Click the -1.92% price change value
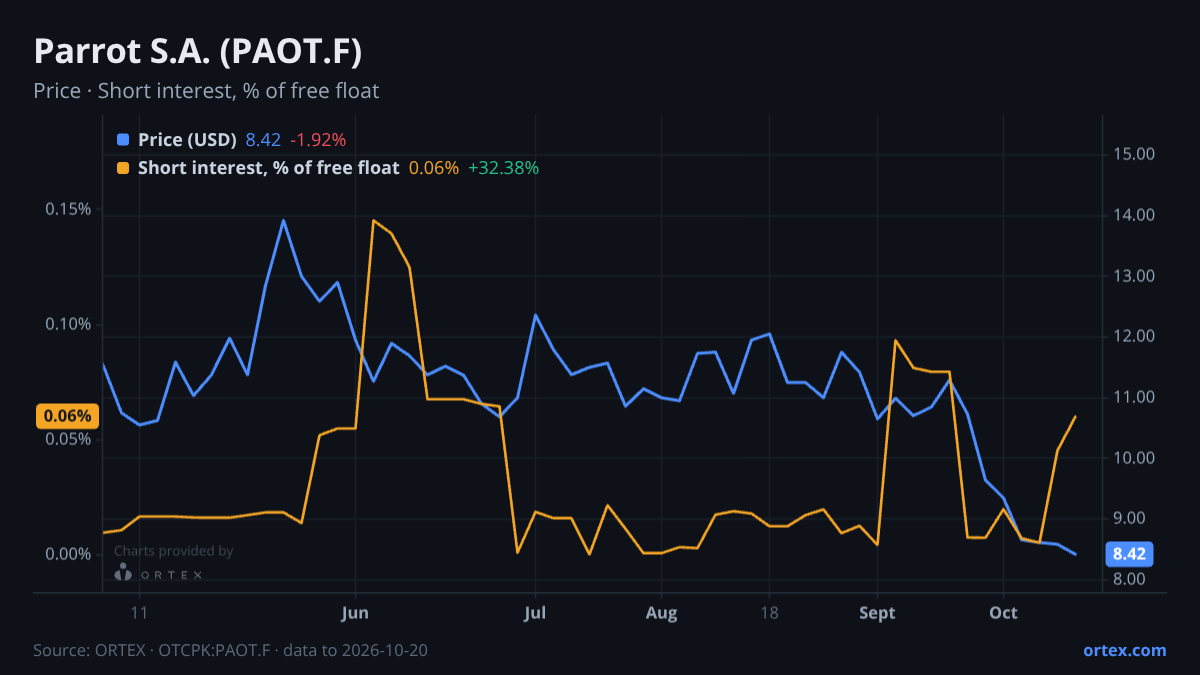The height and width of the screenshot is (675, 1200). click(318, 140)
